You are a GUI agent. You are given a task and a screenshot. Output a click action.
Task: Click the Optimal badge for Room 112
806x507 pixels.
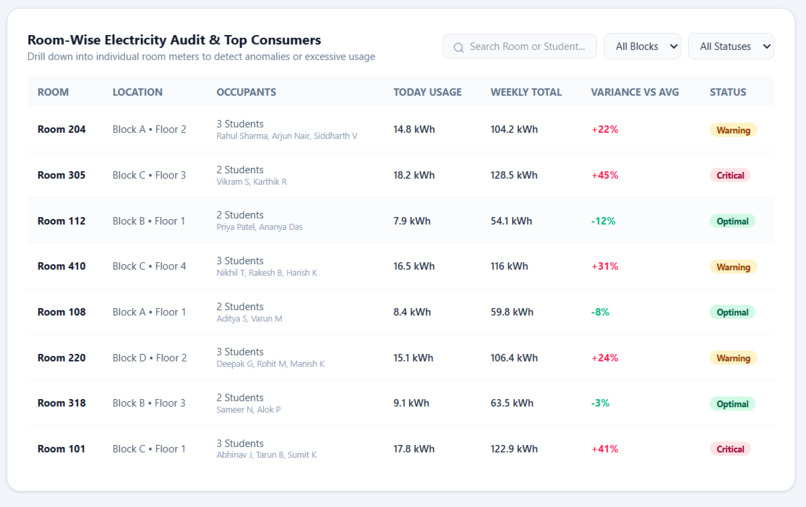click(x=732, y=221)
